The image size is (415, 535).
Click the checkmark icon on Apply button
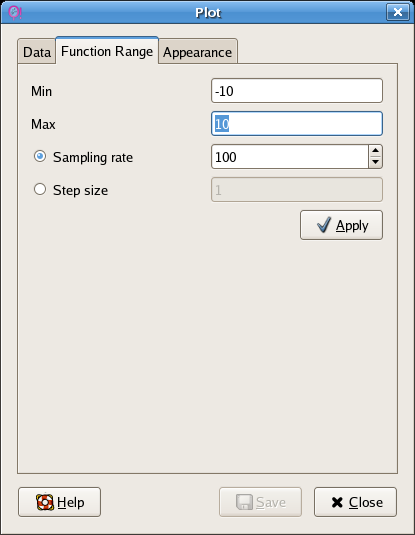point(324,225)
